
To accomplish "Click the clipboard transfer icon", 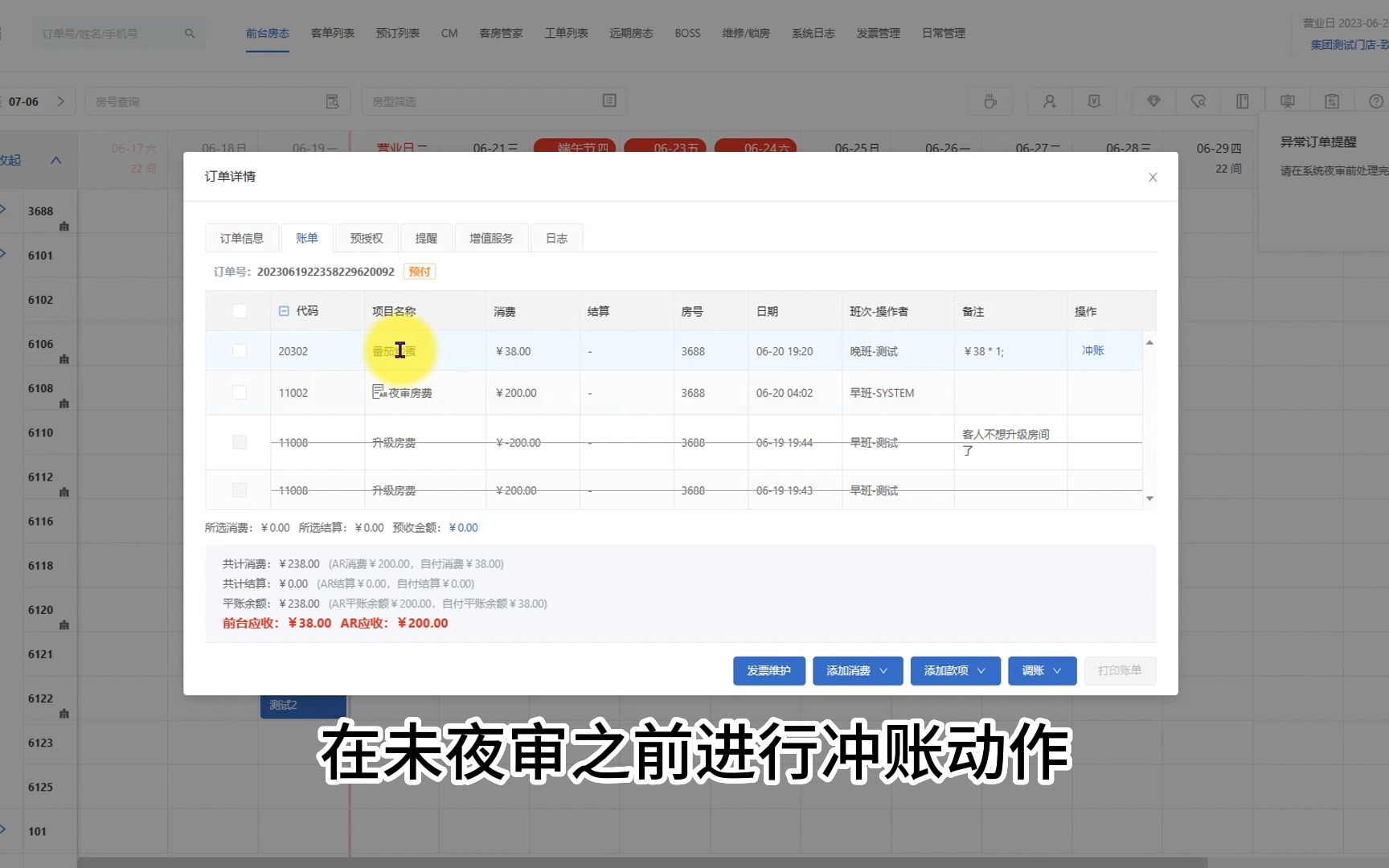I will pyautogui.click(x=1332, y=101).
